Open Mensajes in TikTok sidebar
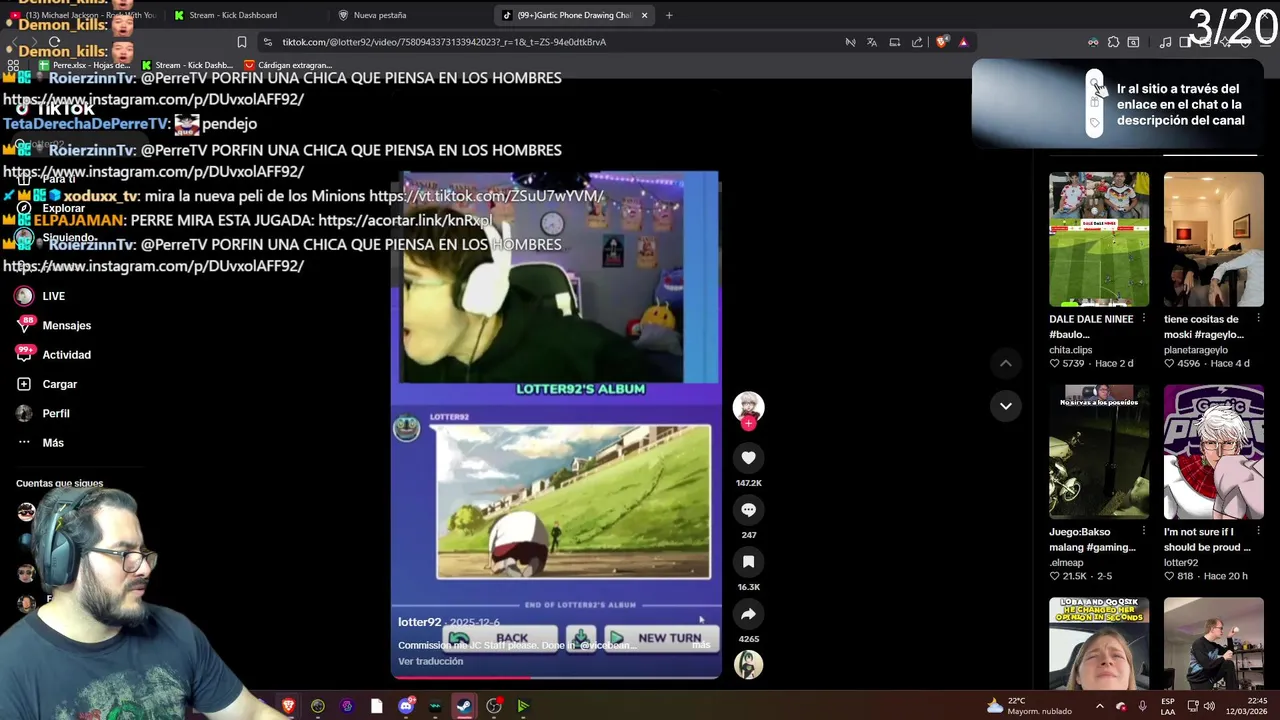 54,325
